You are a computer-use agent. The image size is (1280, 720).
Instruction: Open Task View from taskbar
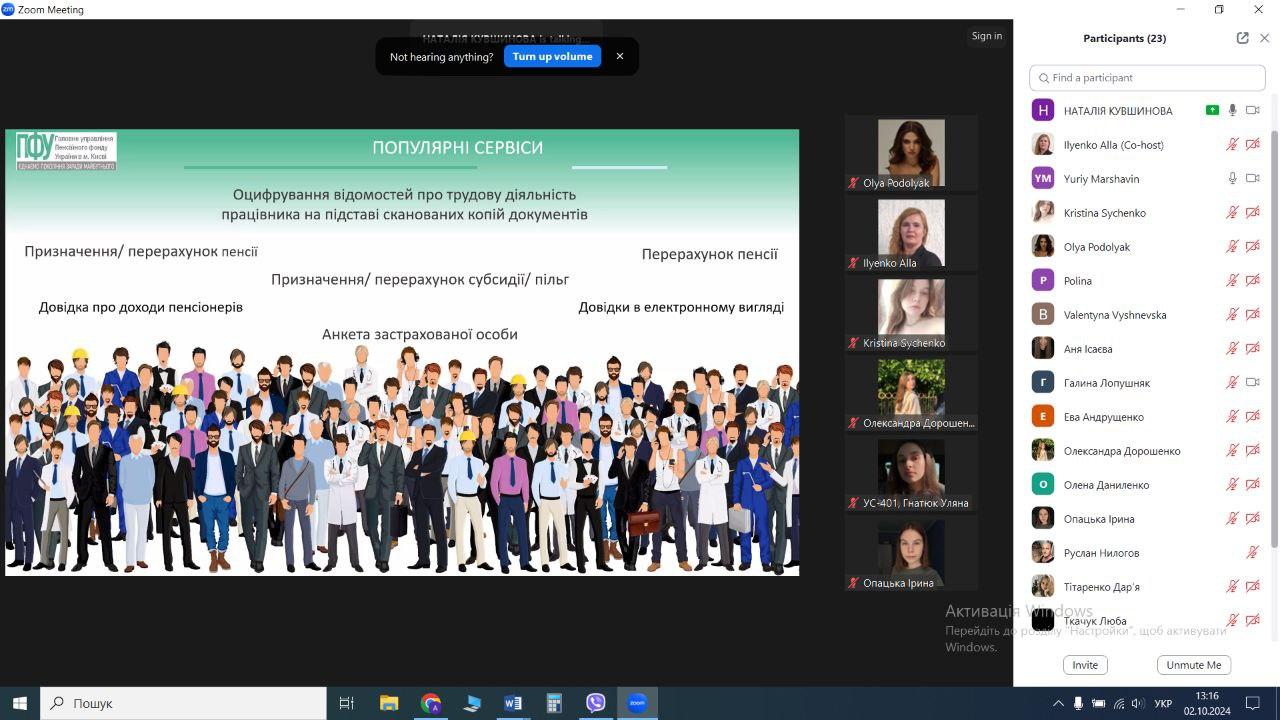tap(347, 703)
